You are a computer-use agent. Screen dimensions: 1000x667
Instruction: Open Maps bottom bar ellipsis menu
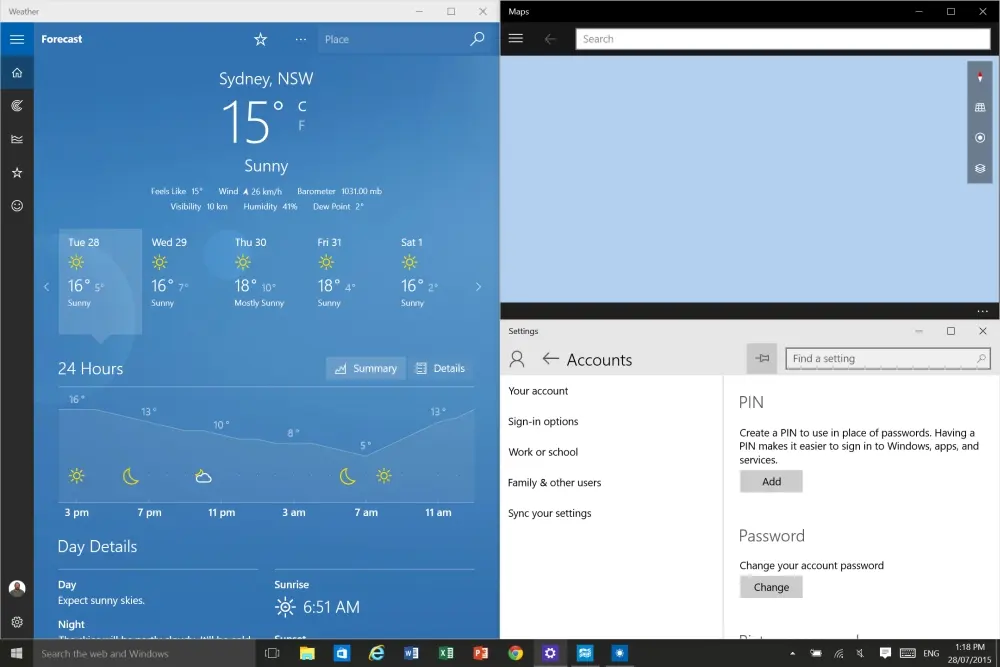982,311
